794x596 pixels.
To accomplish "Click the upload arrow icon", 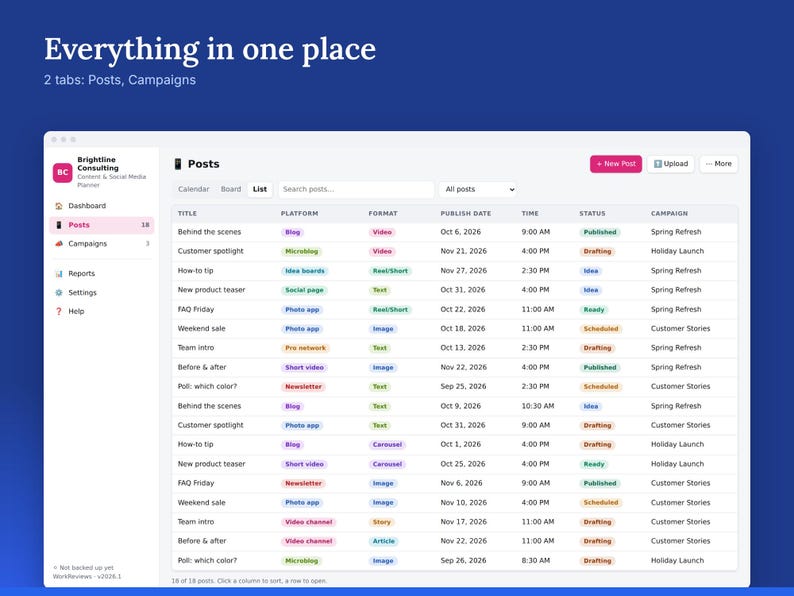I will pos(658,164).
